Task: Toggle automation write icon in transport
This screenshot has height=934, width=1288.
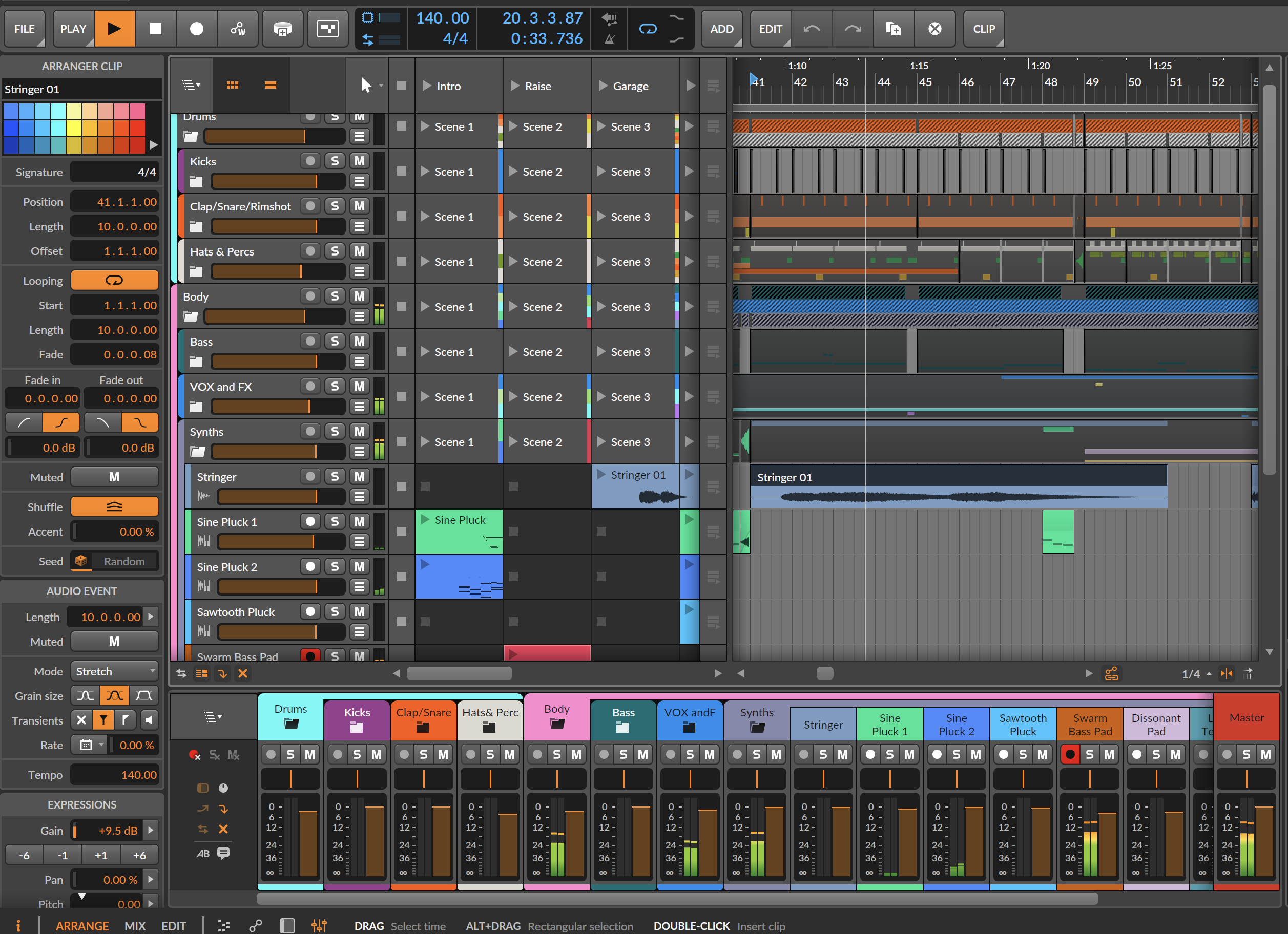Action: 238,28
